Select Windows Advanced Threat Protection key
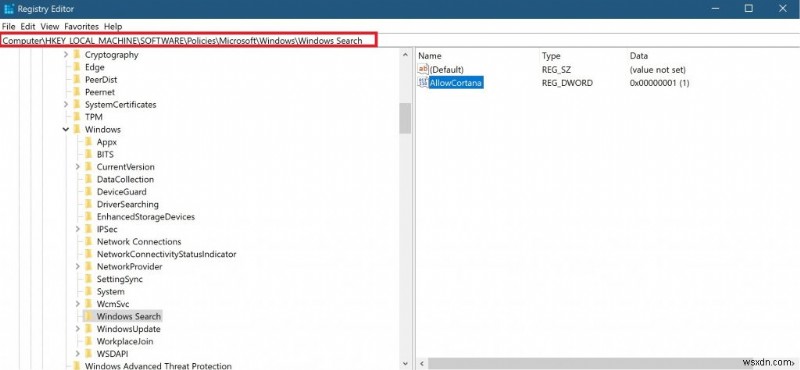800x370 pixels. pos(158,366)
